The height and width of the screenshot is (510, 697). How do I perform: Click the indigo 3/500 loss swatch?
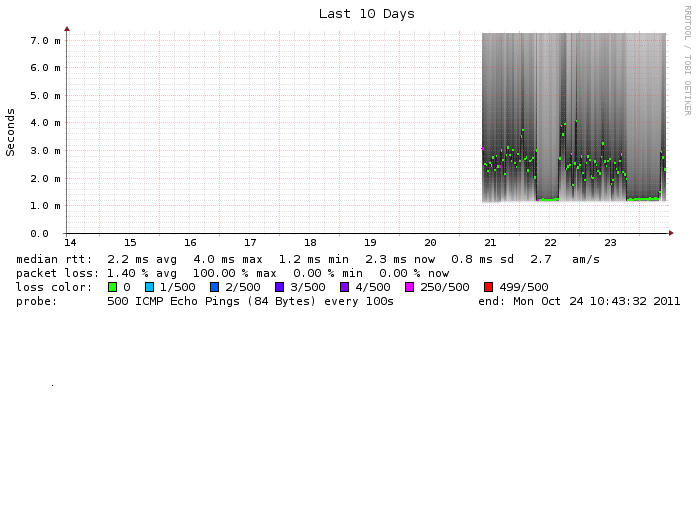pos(279,287)
